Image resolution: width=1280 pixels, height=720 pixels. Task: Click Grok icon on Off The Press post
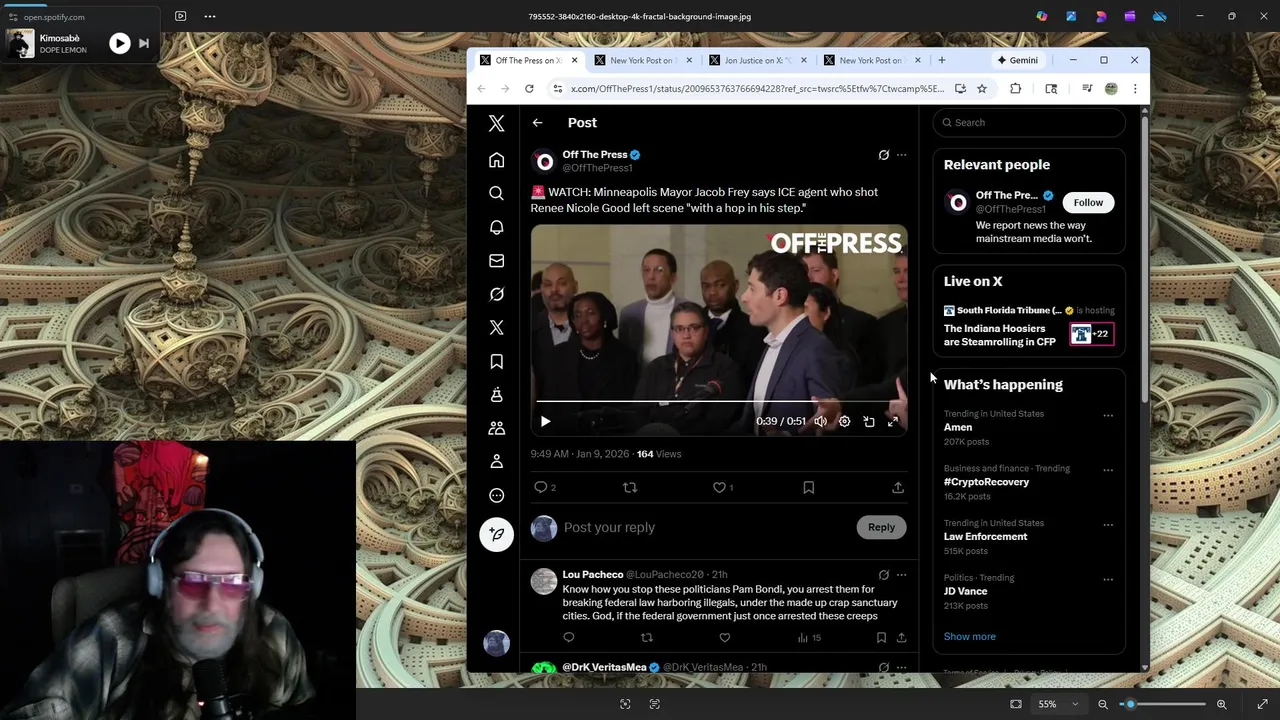click(883, 155)
